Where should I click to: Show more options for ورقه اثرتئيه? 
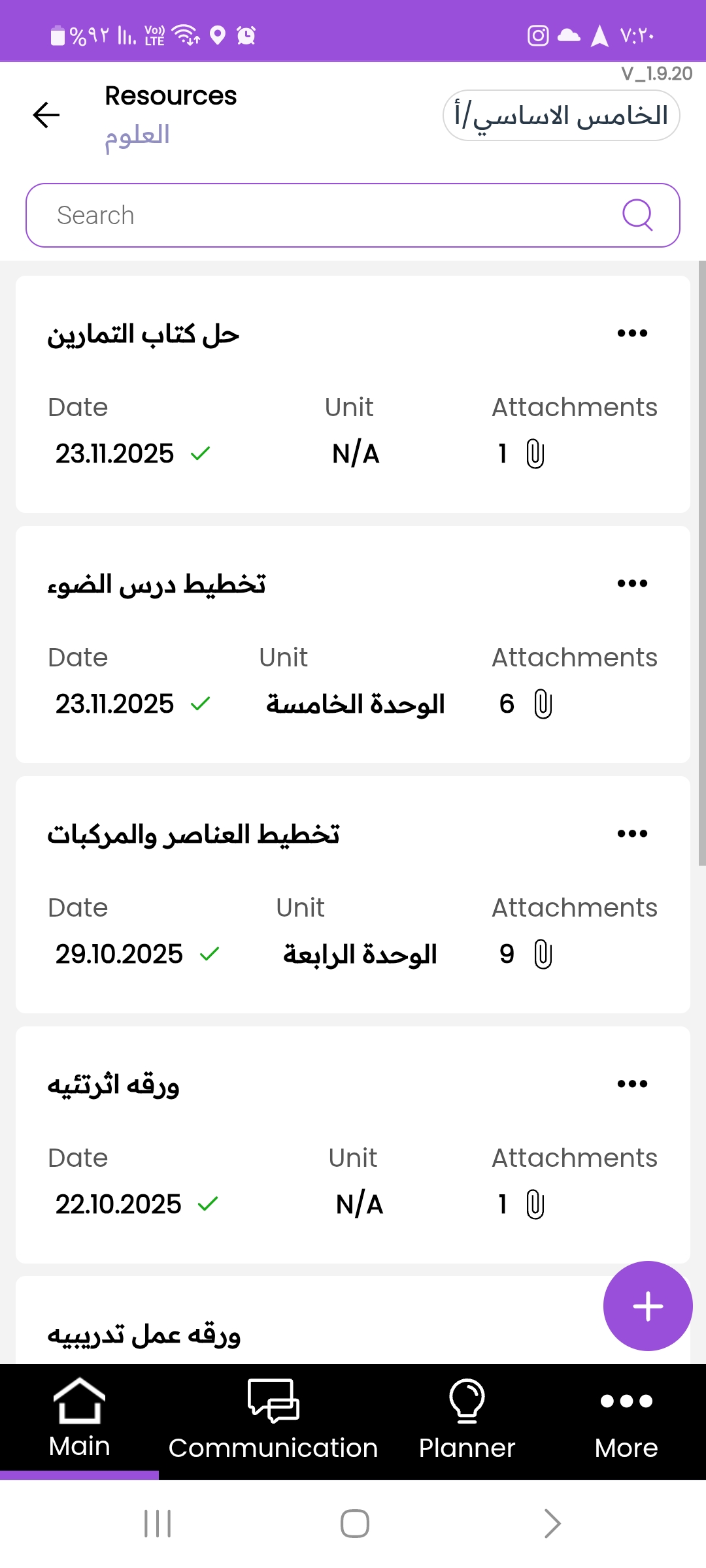point(632,1084)
